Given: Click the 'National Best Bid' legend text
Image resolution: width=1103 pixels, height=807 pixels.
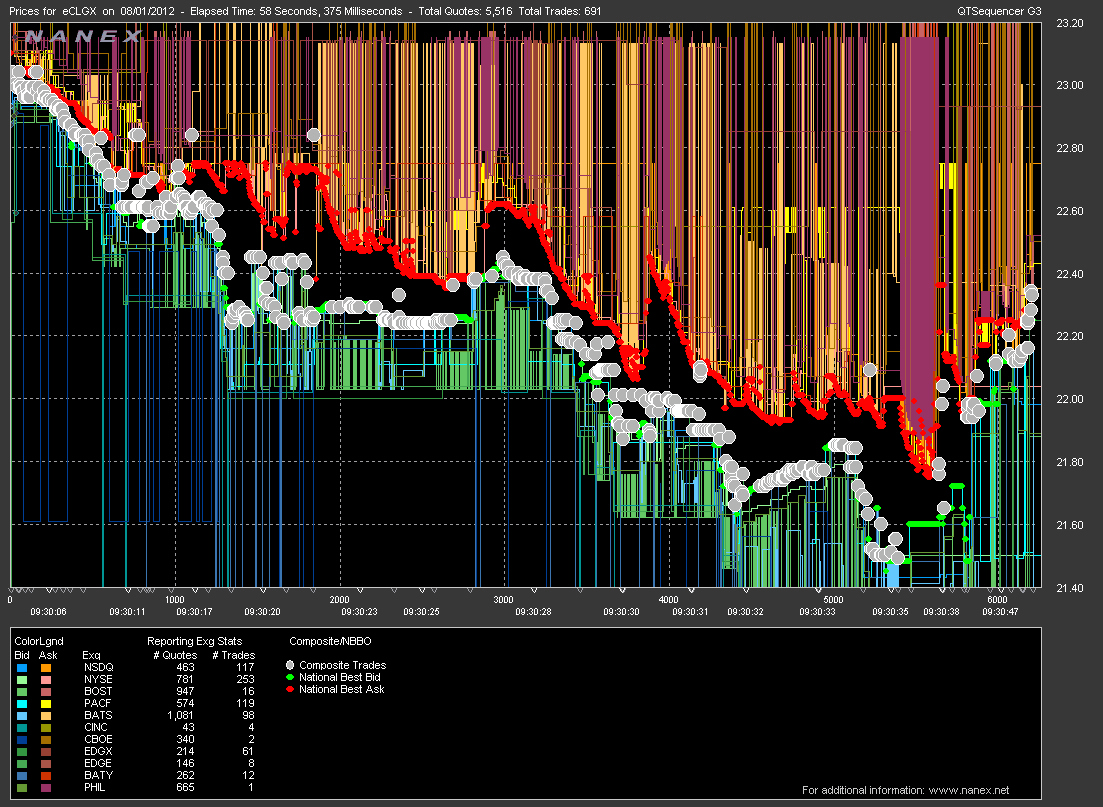Looking at the screenshot, I should click(340, 677).
